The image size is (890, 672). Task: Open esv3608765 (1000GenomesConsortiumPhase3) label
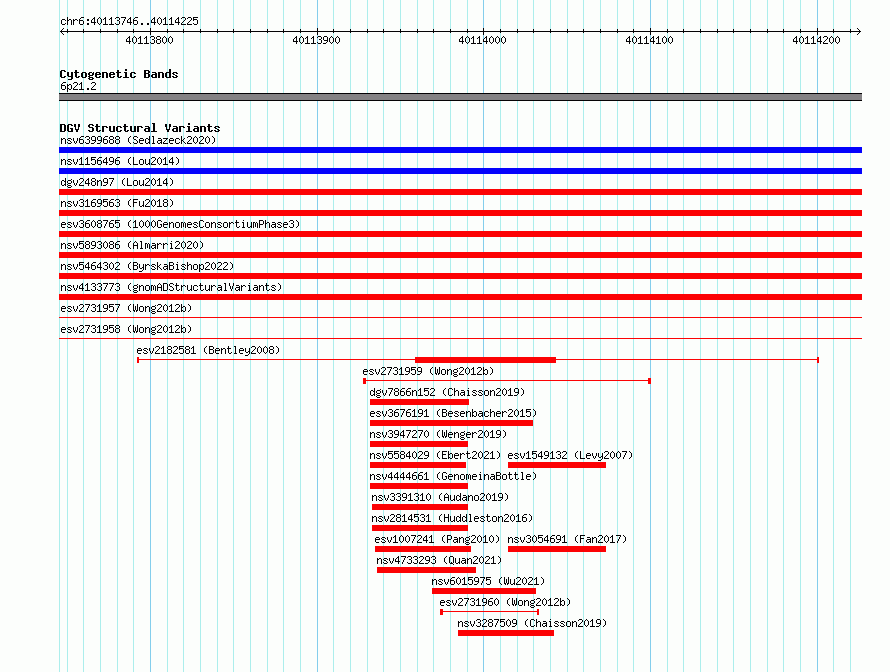click(x=180, y=224)
